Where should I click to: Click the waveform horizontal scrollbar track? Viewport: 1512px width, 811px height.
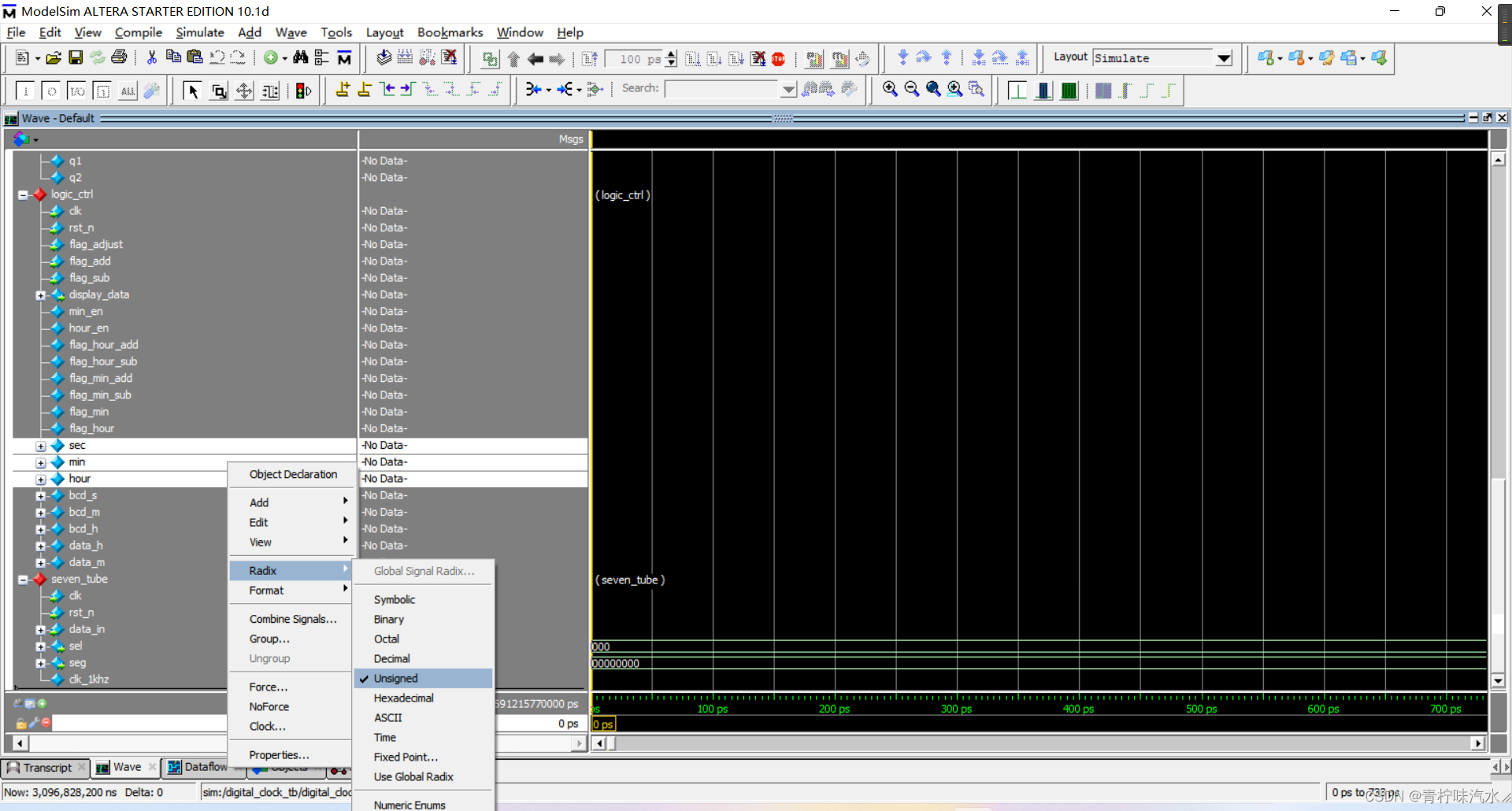tap(1039, 743)
